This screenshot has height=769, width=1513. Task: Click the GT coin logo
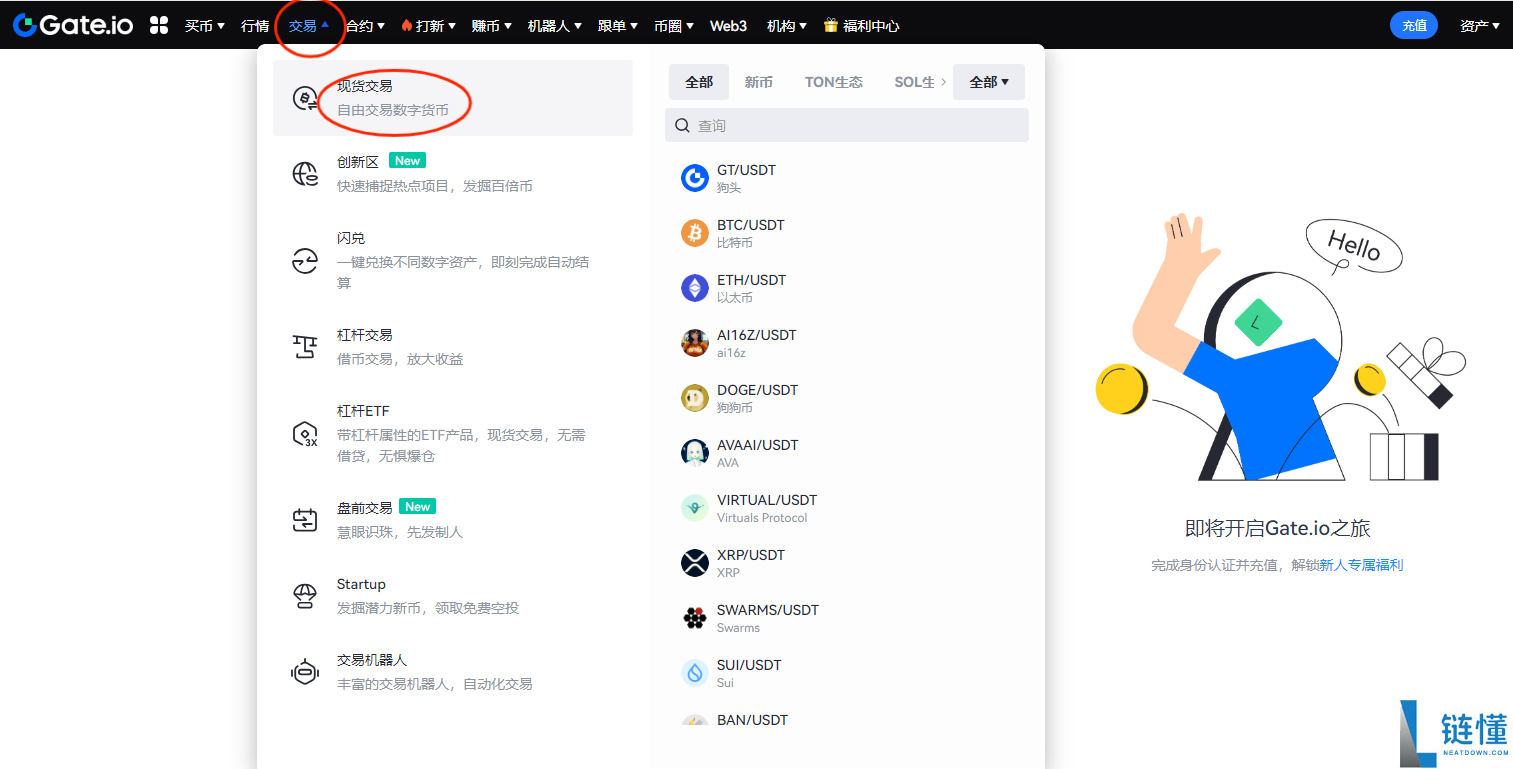695,178
